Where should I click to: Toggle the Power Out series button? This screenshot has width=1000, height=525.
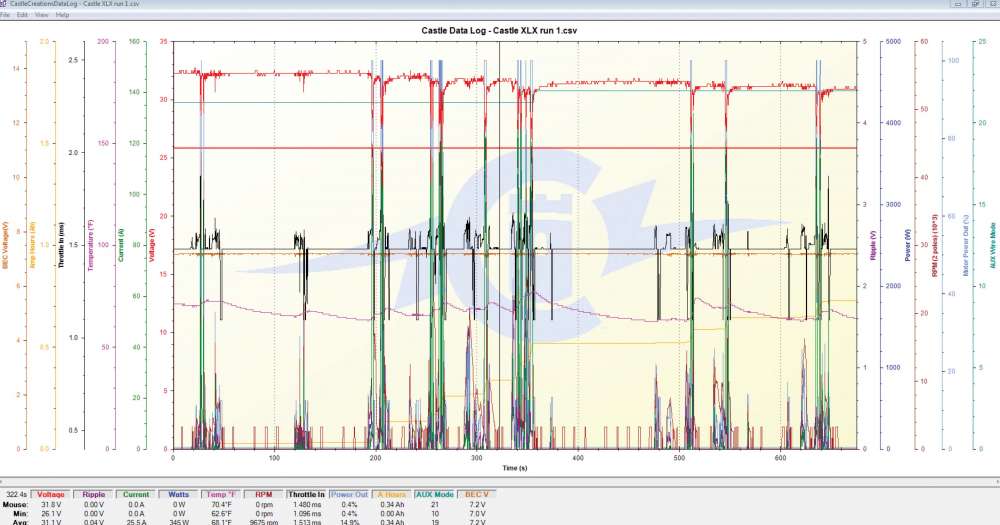348,494
